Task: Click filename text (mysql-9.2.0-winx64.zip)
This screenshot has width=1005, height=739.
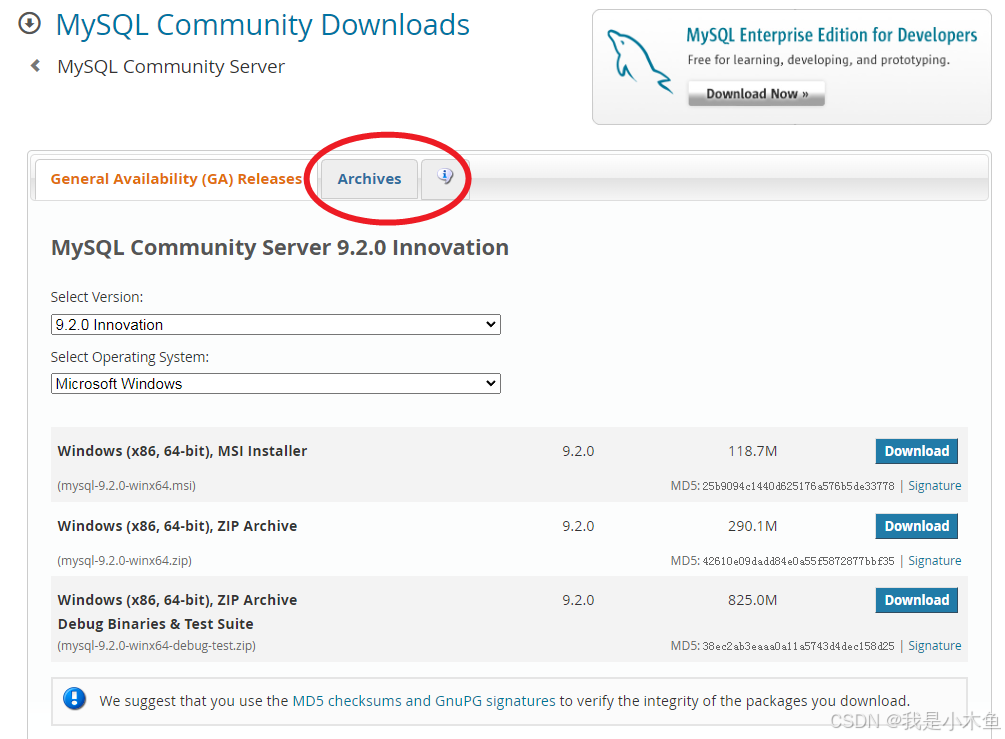Action: tap(124, 561)
